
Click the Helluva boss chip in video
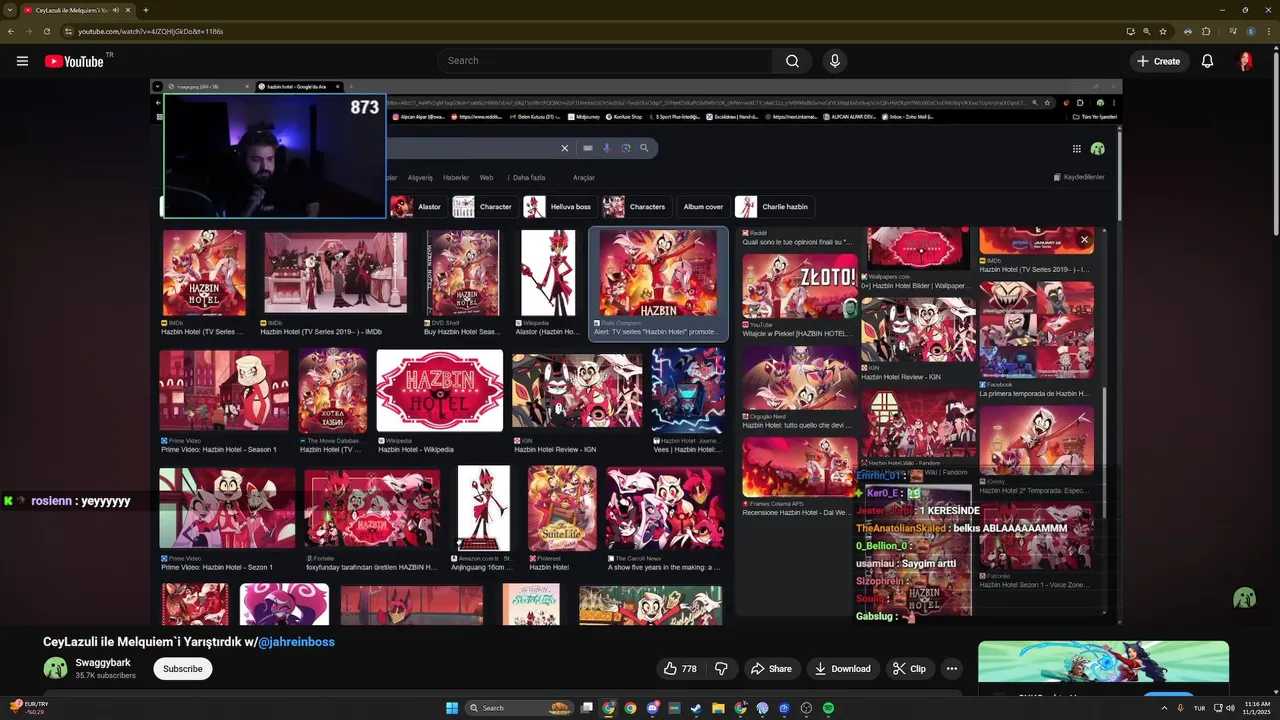(x=560, y=207)
